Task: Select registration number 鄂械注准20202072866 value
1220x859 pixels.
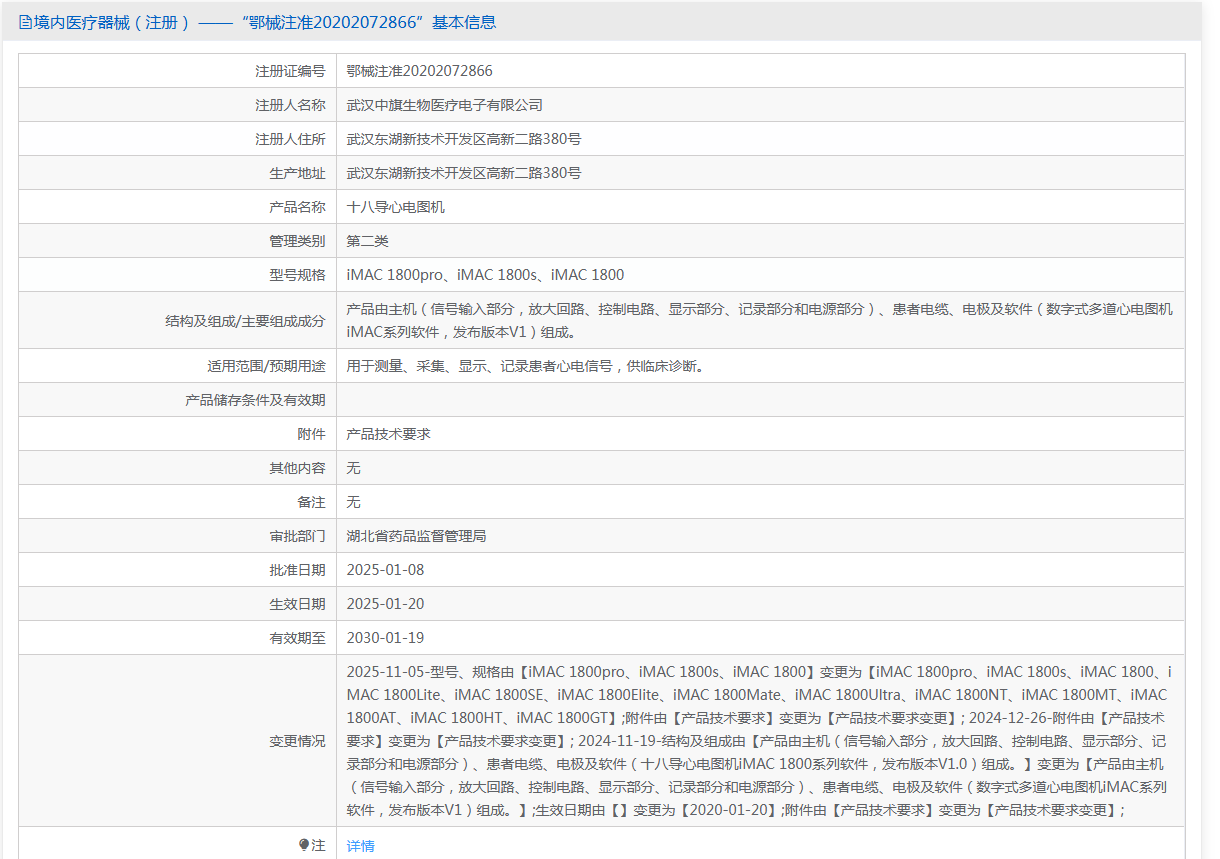Action: (419, 71)
